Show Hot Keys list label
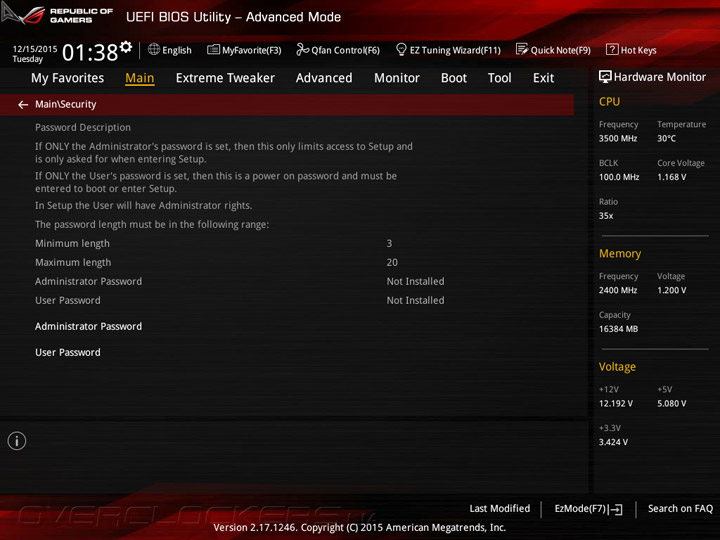This screenshot has height=540, width=720. (638, 50)
